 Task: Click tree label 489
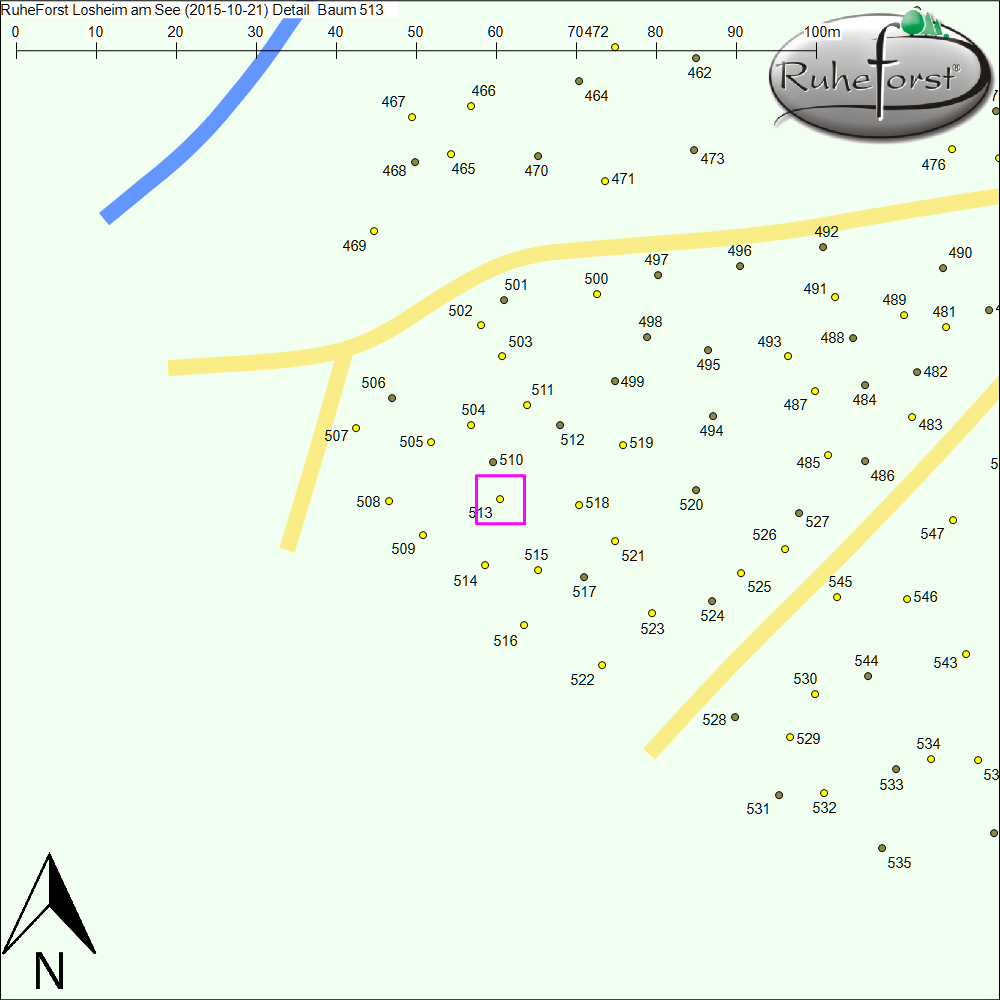pyautogui.click(x=894, y=300)
